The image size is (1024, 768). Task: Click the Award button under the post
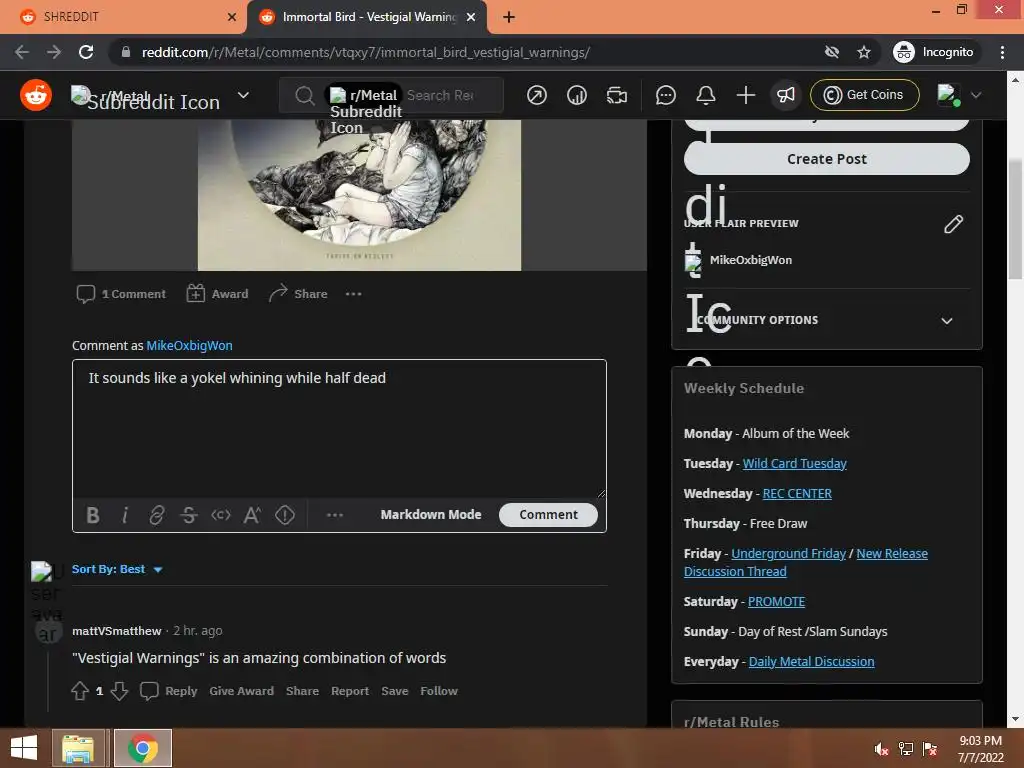(217, 294)
